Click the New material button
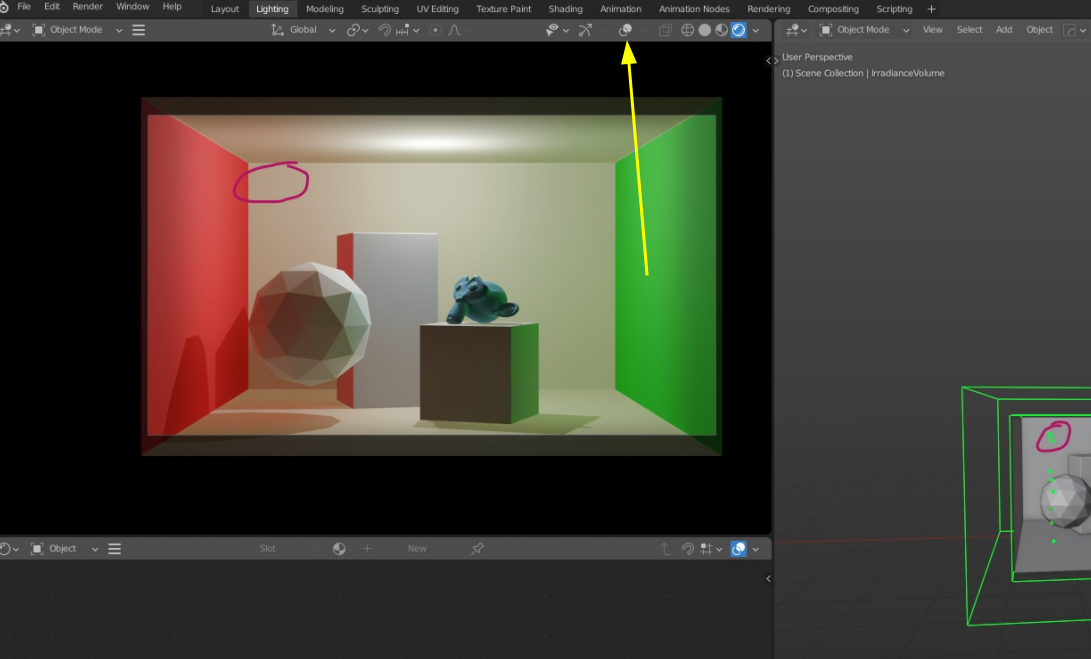The width and height of the screenshot is (1091, 659). [417, 548]
